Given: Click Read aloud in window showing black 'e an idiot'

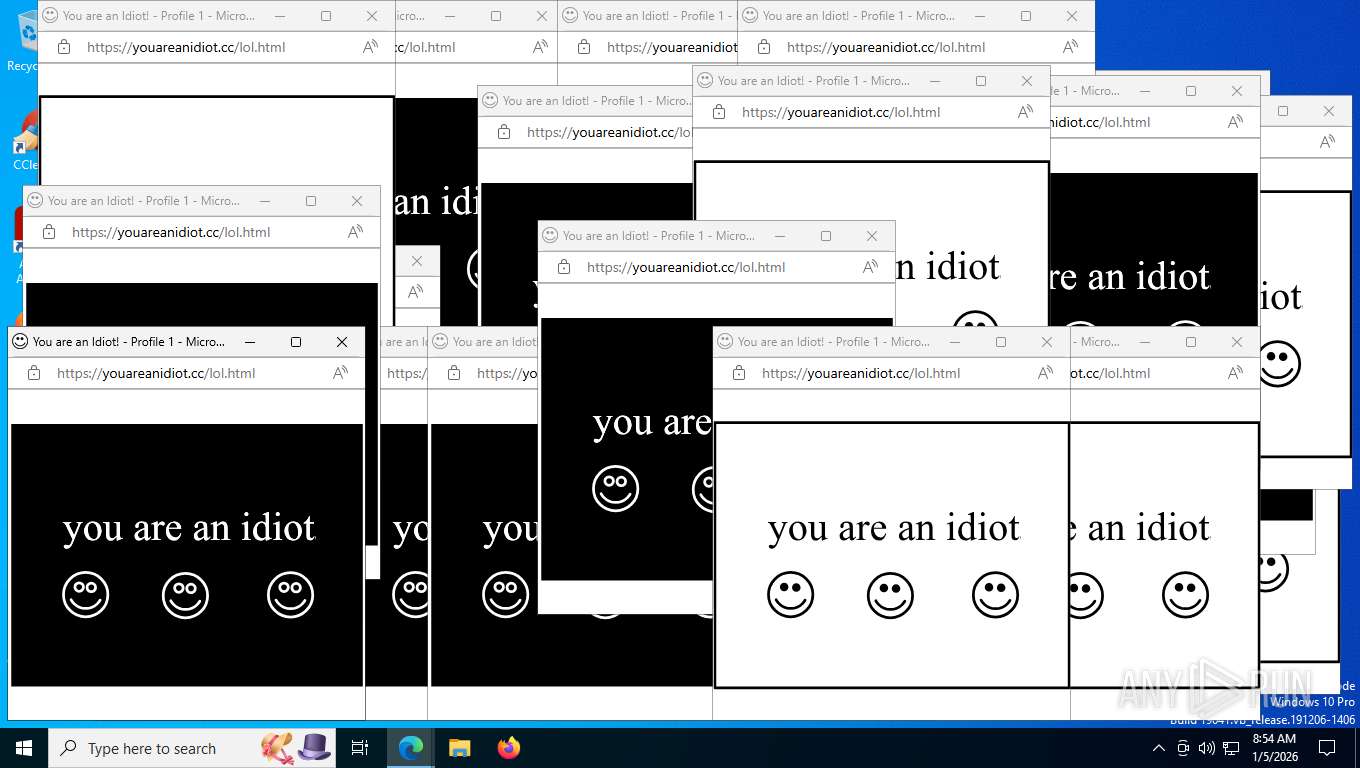Looking at the screenshot, I should tap(1235, 373).
